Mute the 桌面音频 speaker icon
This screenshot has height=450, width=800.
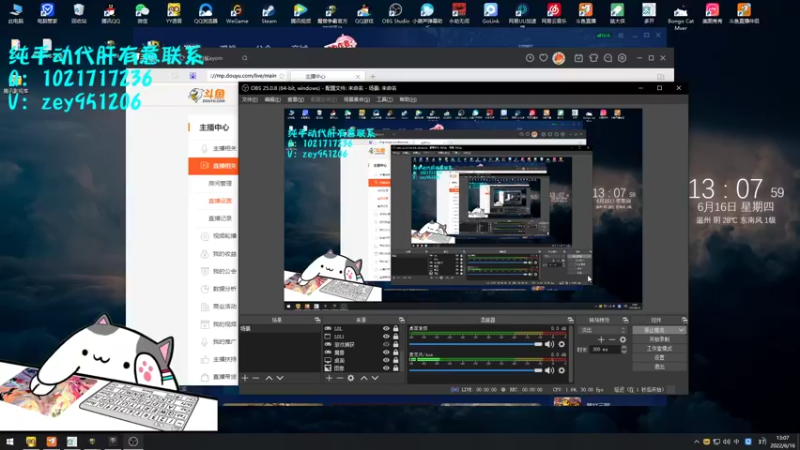tap(549, 344)
